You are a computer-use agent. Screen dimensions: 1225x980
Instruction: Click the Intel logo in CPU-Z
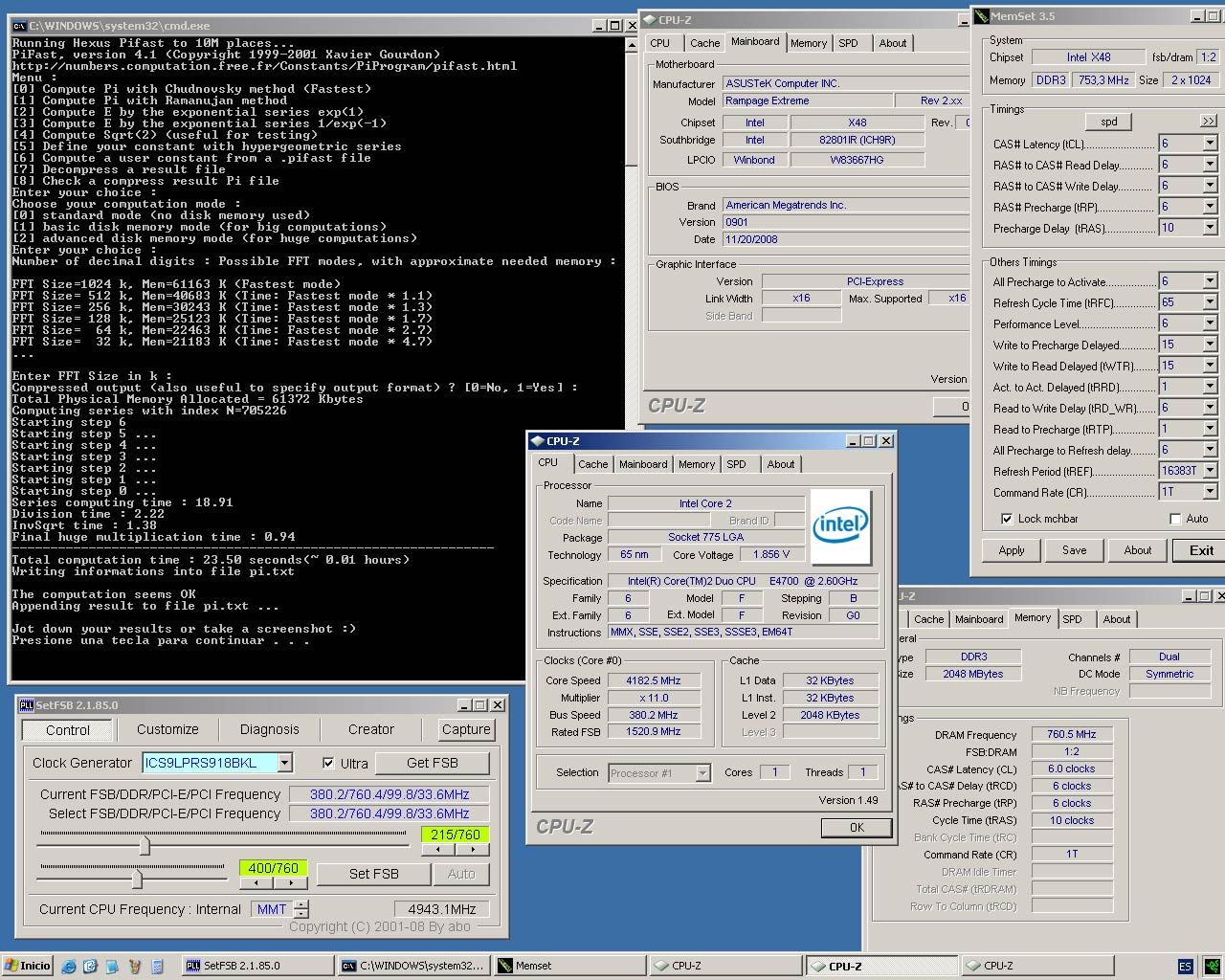(x=840, y=525)
